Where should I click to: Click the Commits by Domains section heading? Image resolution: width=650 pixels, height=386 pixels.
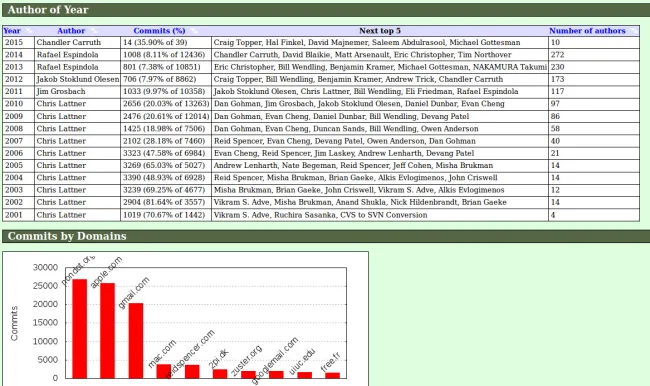67,236
